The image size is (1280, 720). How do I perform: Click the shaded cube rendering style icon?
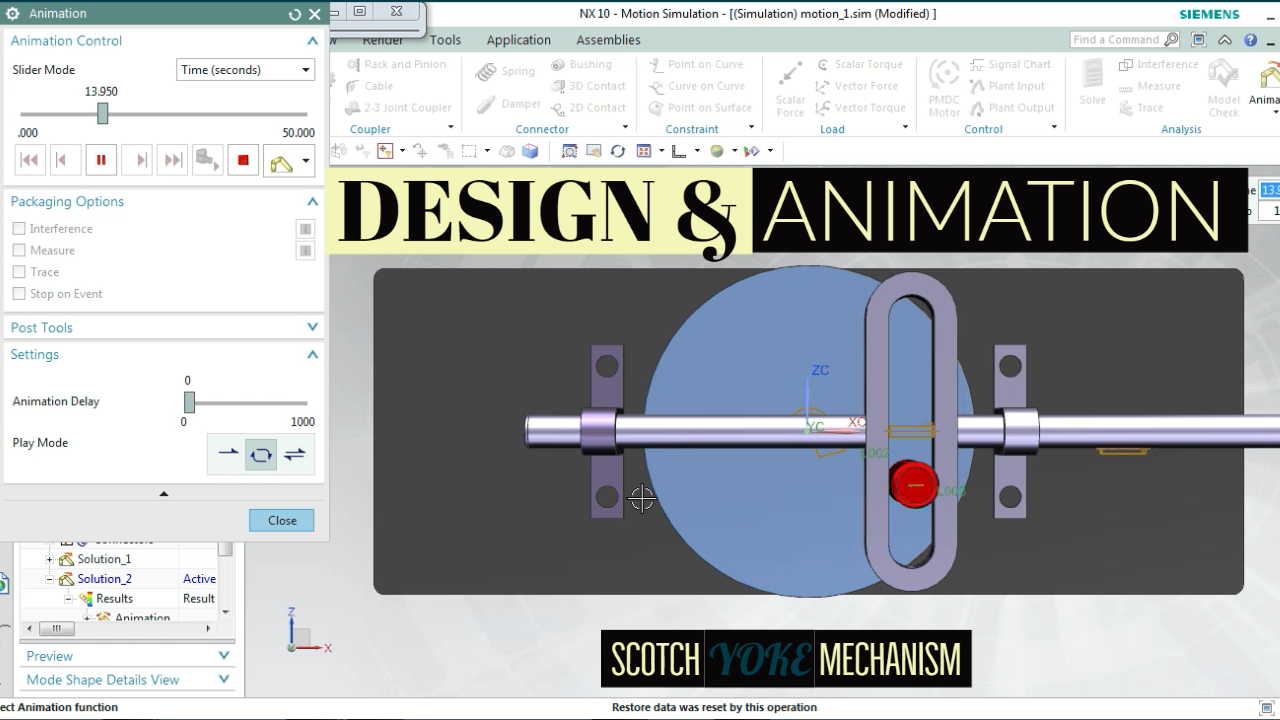click(x=530, y=151)
